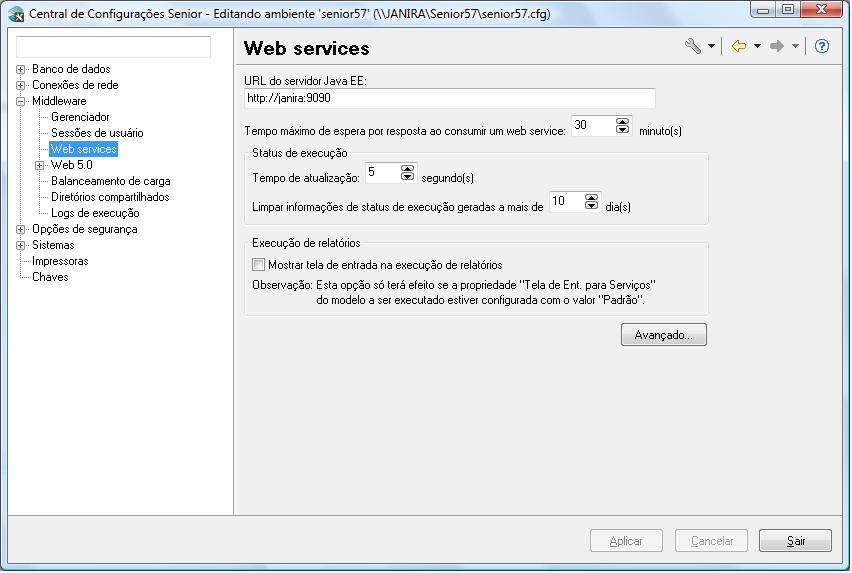852x573 pixels.
Task: Click the wait time minutes spinner
Action: 623,126
